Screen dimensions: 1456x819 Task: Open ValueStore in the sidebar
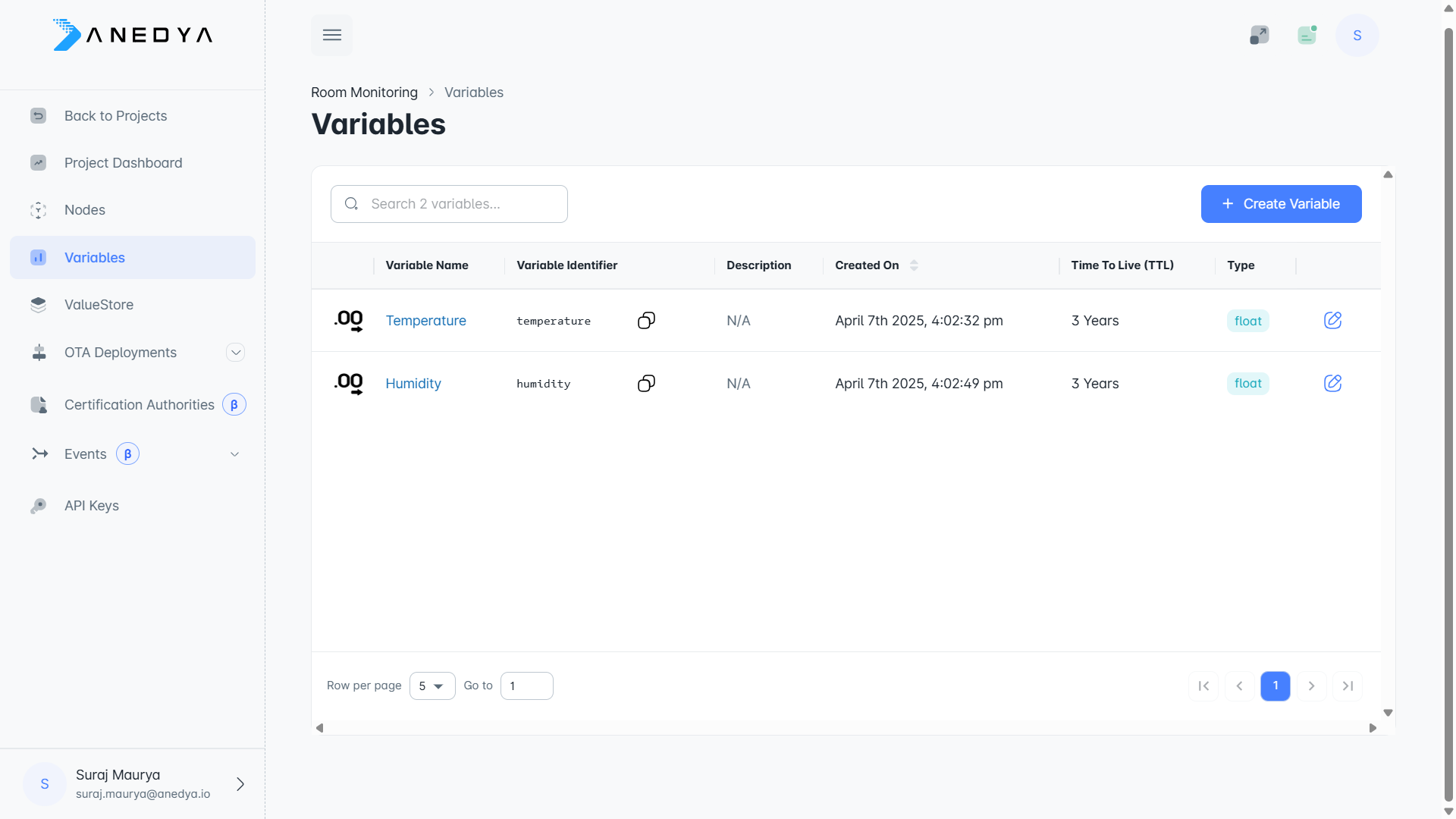click(99, 305)
